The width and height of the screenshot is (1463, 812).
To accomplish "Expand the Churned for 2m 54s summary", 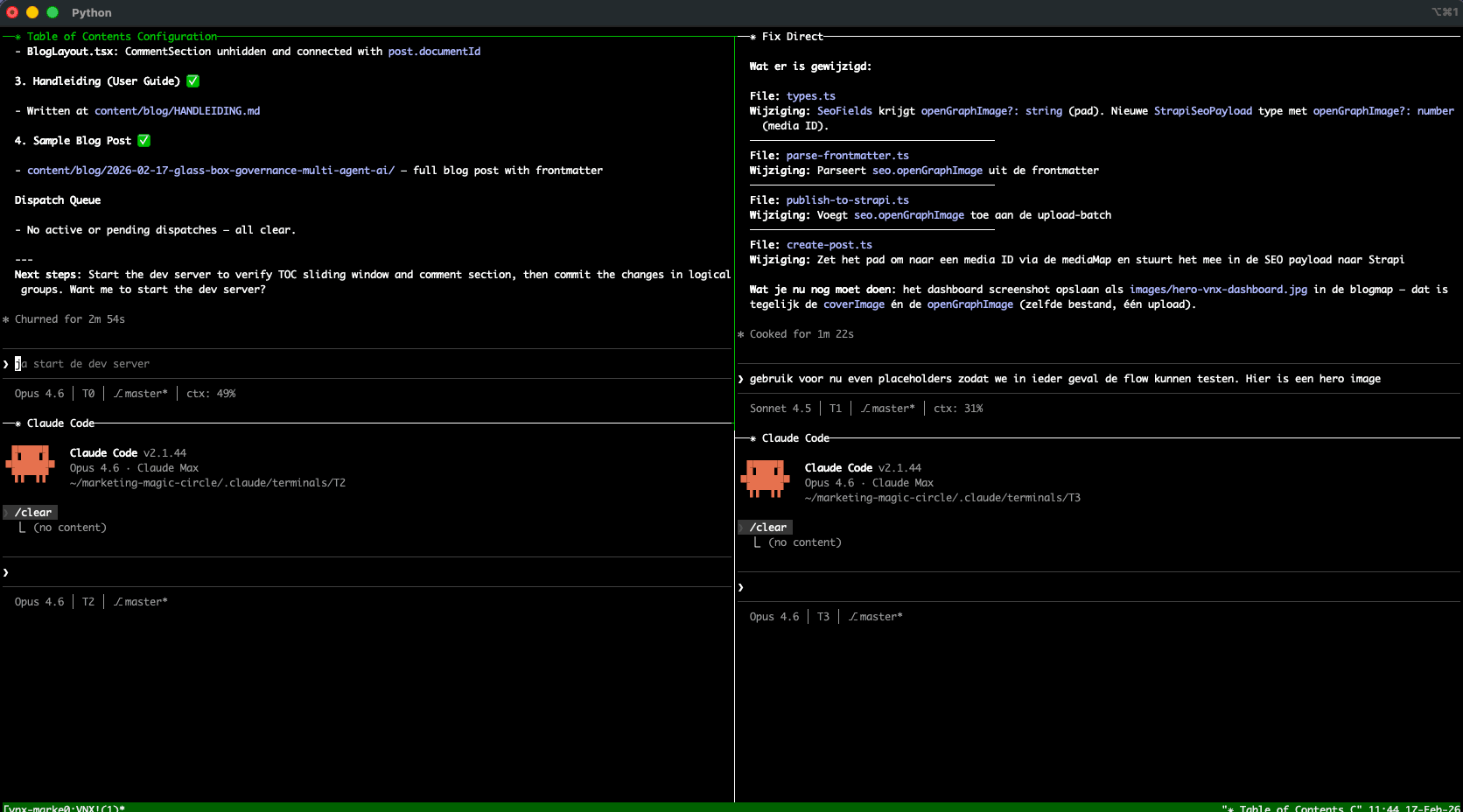I will pos(65,318).
